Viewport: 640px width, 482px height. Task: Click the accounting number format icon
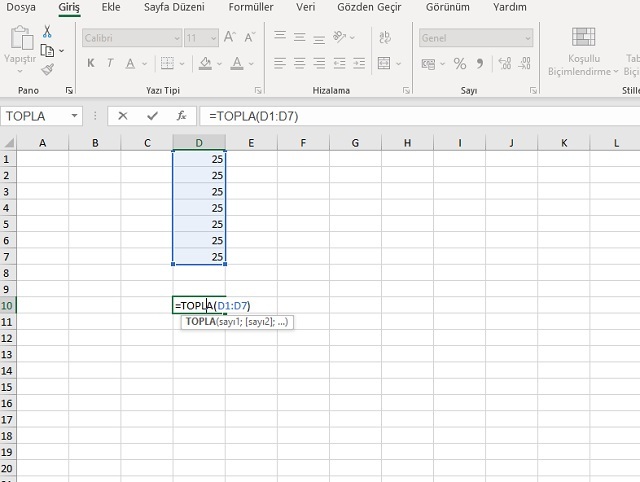(x=428, y=64)
